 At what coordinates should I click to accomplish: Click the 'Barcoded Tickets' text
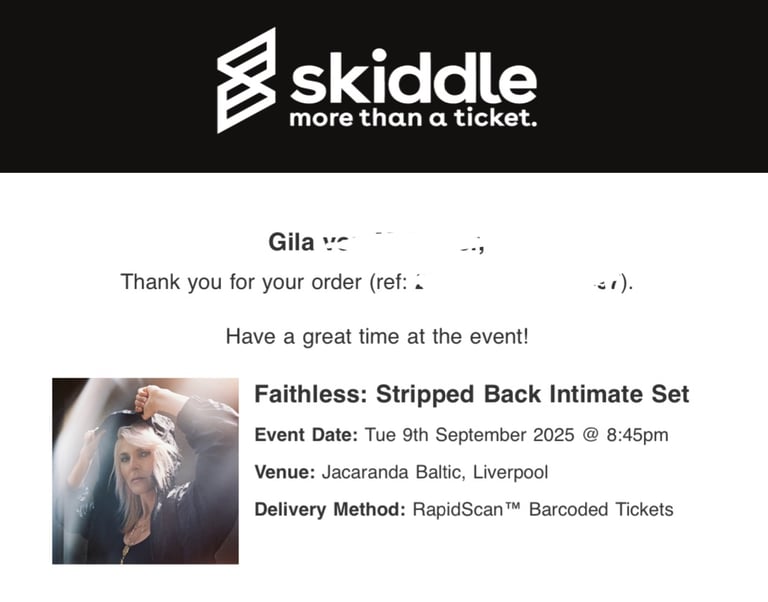click(601, 509)
